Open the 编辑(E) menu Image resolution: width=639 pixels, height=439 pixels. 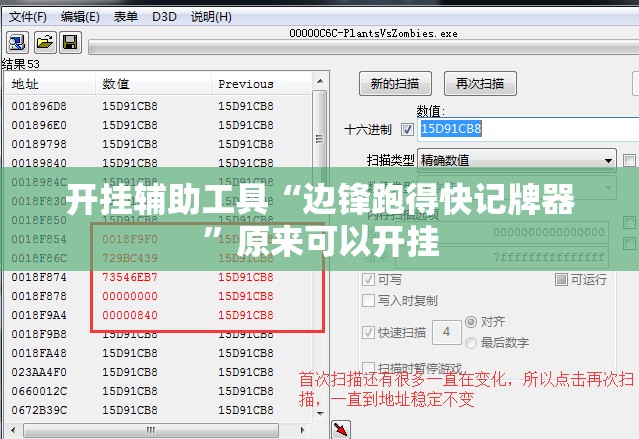click(80, 17)
